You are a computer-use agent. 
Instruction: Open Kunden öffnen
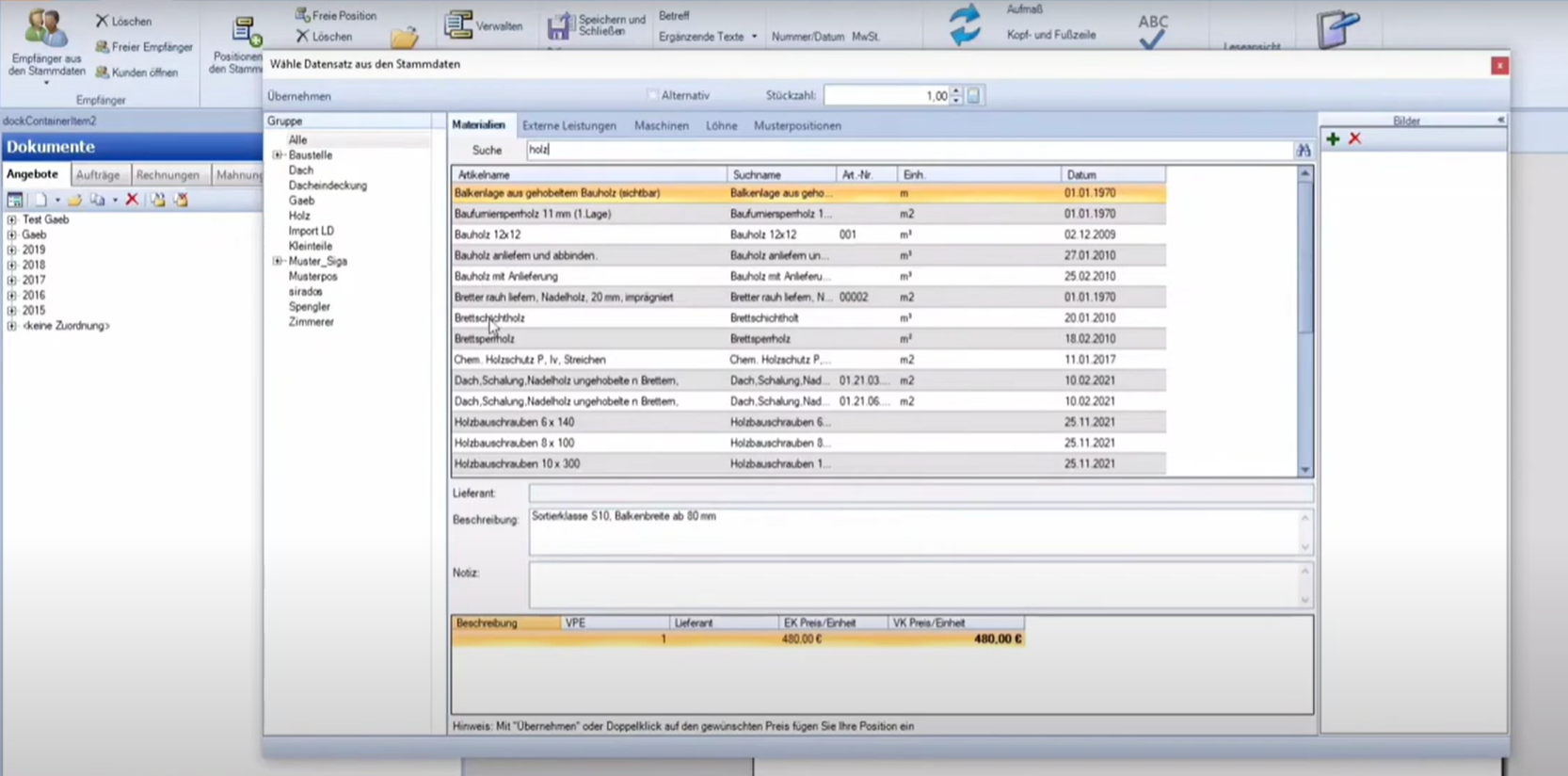pos(136,73)
